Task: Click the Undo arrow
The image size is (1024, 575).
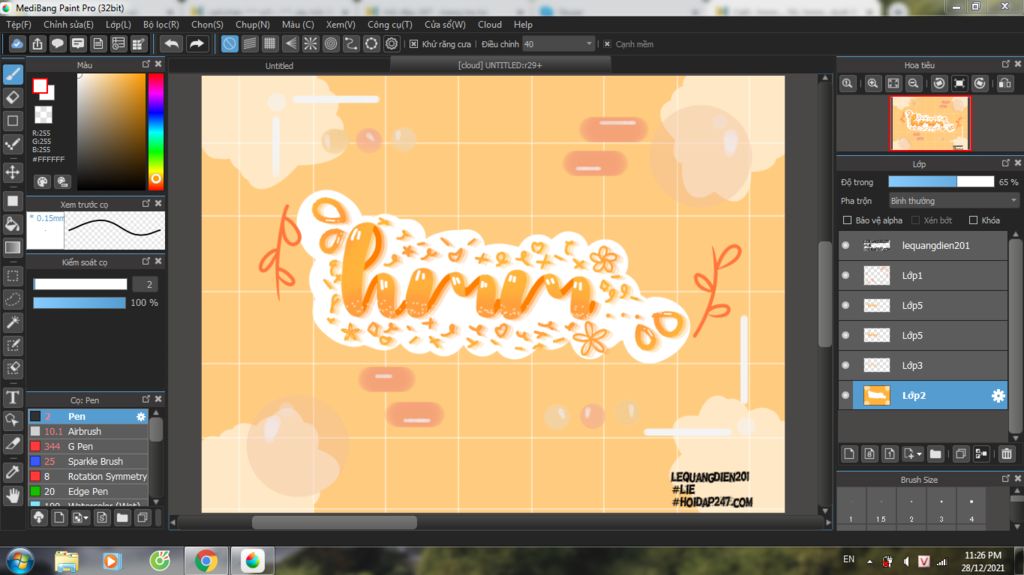Action: 172,44
